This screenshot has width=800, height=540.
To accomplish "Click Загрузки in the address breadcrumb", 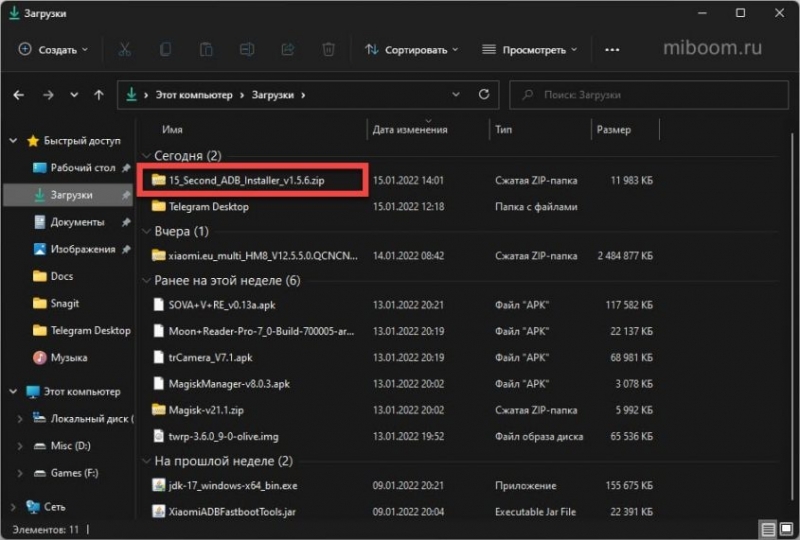I will pos(273,95).
